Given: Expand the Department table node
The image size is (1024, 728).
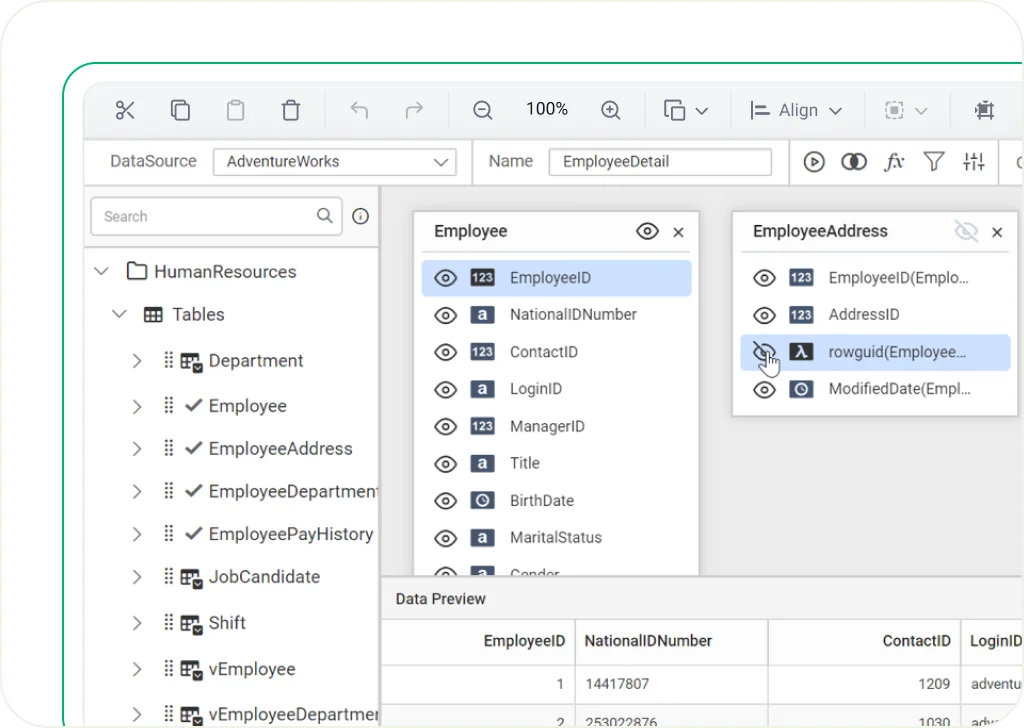Looking at the screenshot, I should coord(137,361).
